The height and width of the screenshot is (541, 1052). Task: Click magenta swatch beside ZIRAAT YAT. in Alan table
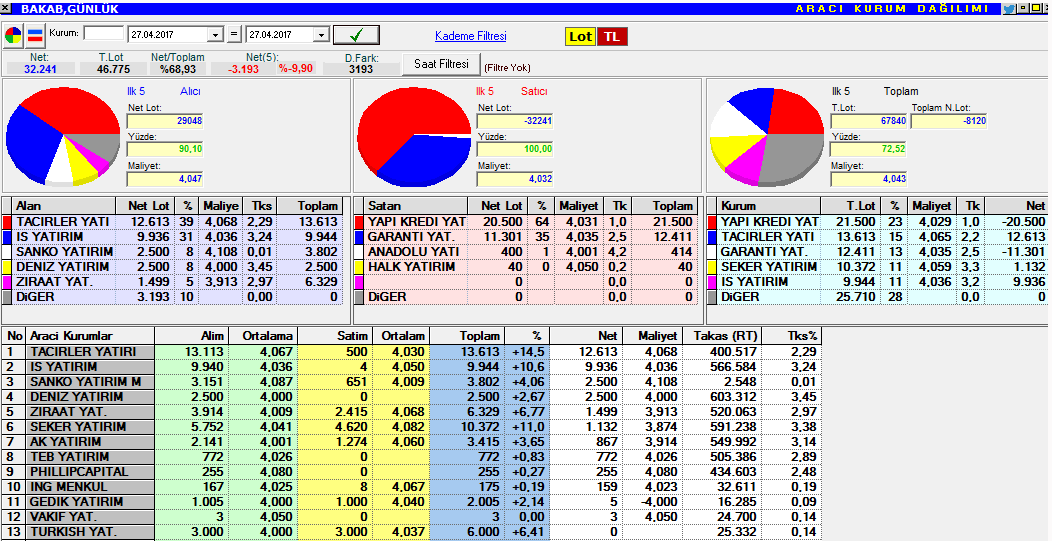[x=7, y=282]
